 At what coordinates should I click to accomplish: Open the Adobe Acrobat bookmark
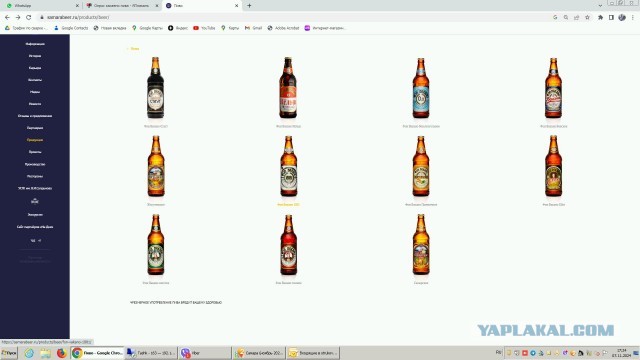click(x=283, y=28)
